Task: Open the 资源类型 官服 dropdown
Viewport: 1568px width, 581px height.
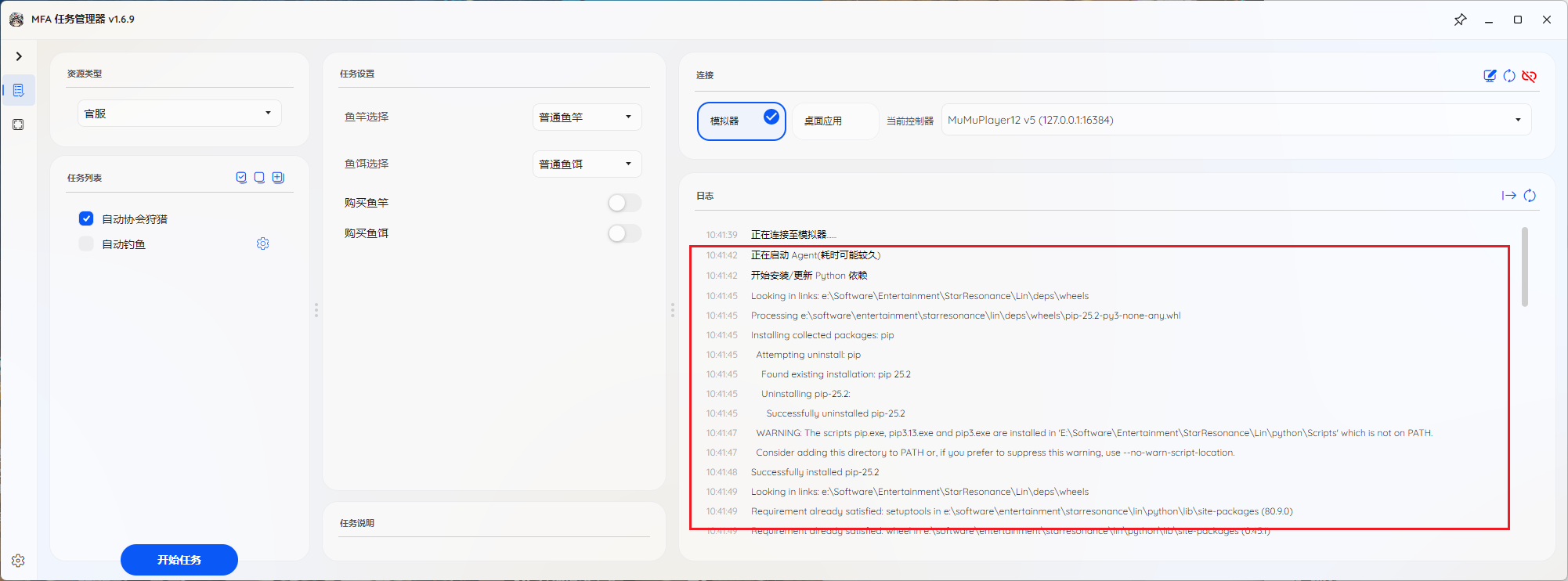Action: click(x=179, y=114)
